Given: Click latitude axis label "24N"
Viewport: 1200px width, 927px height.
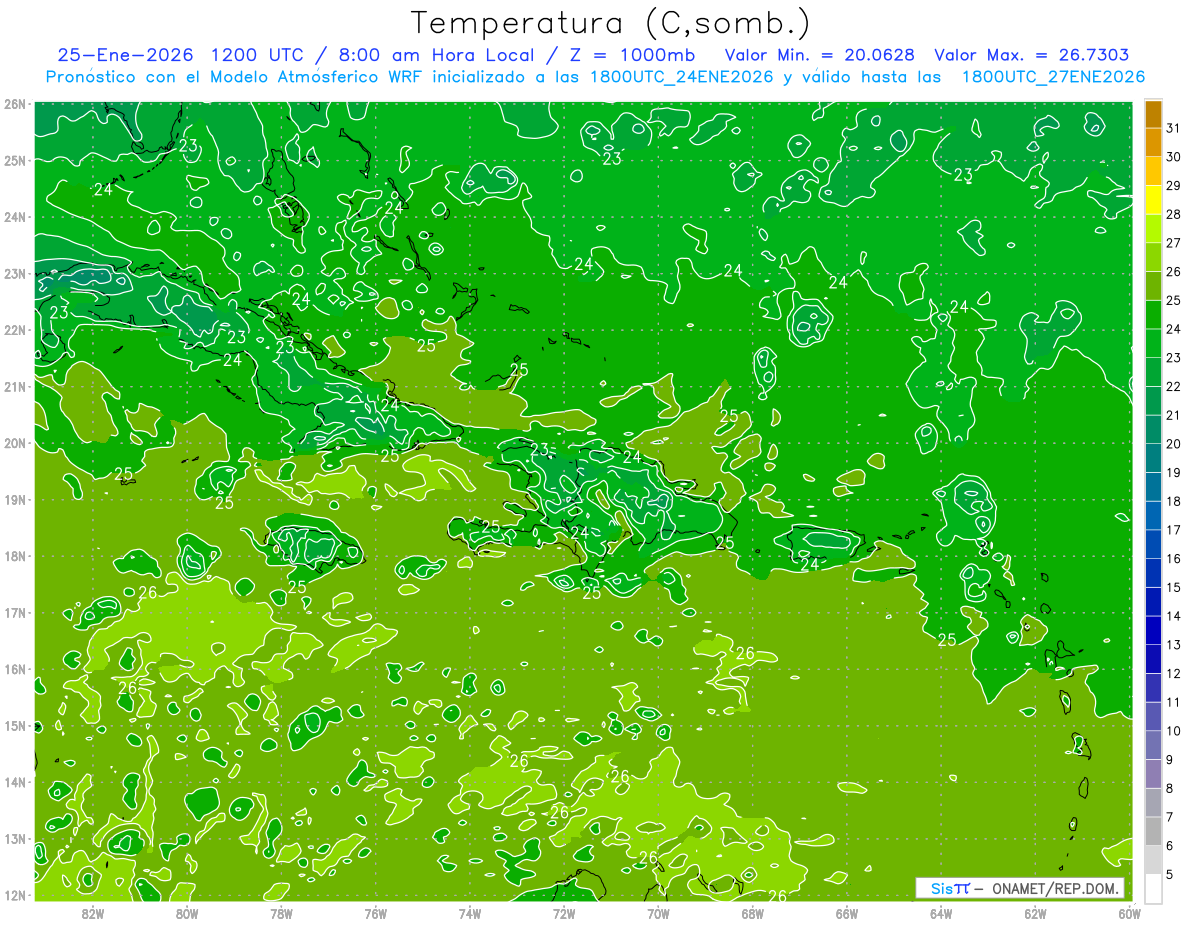Looking at the screenshot, I should pyautogui.click(x=14, y=217).
